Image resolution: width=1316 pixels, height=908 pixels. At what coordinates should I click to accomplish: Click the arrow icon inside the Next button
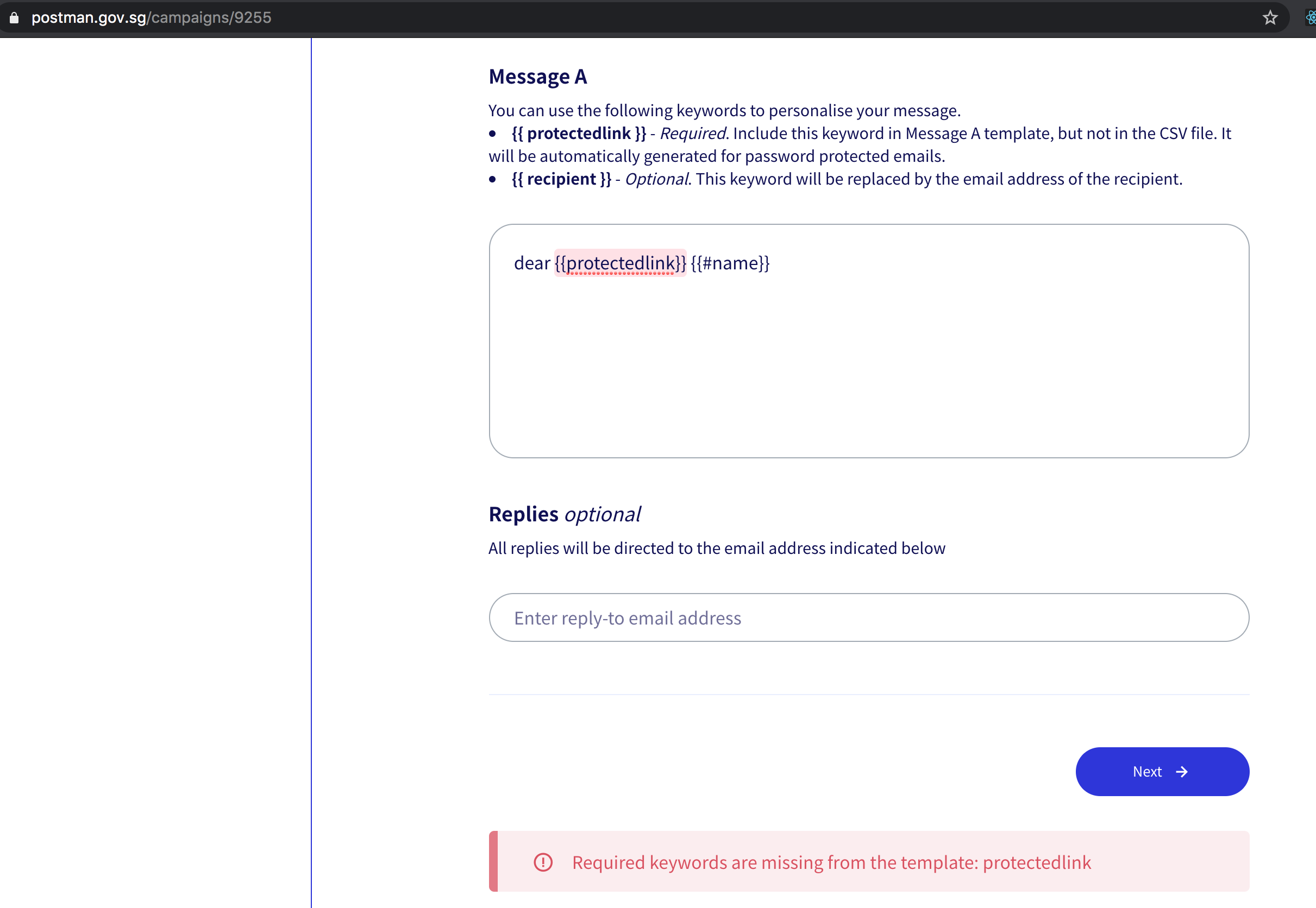(x=1183, y=772)
